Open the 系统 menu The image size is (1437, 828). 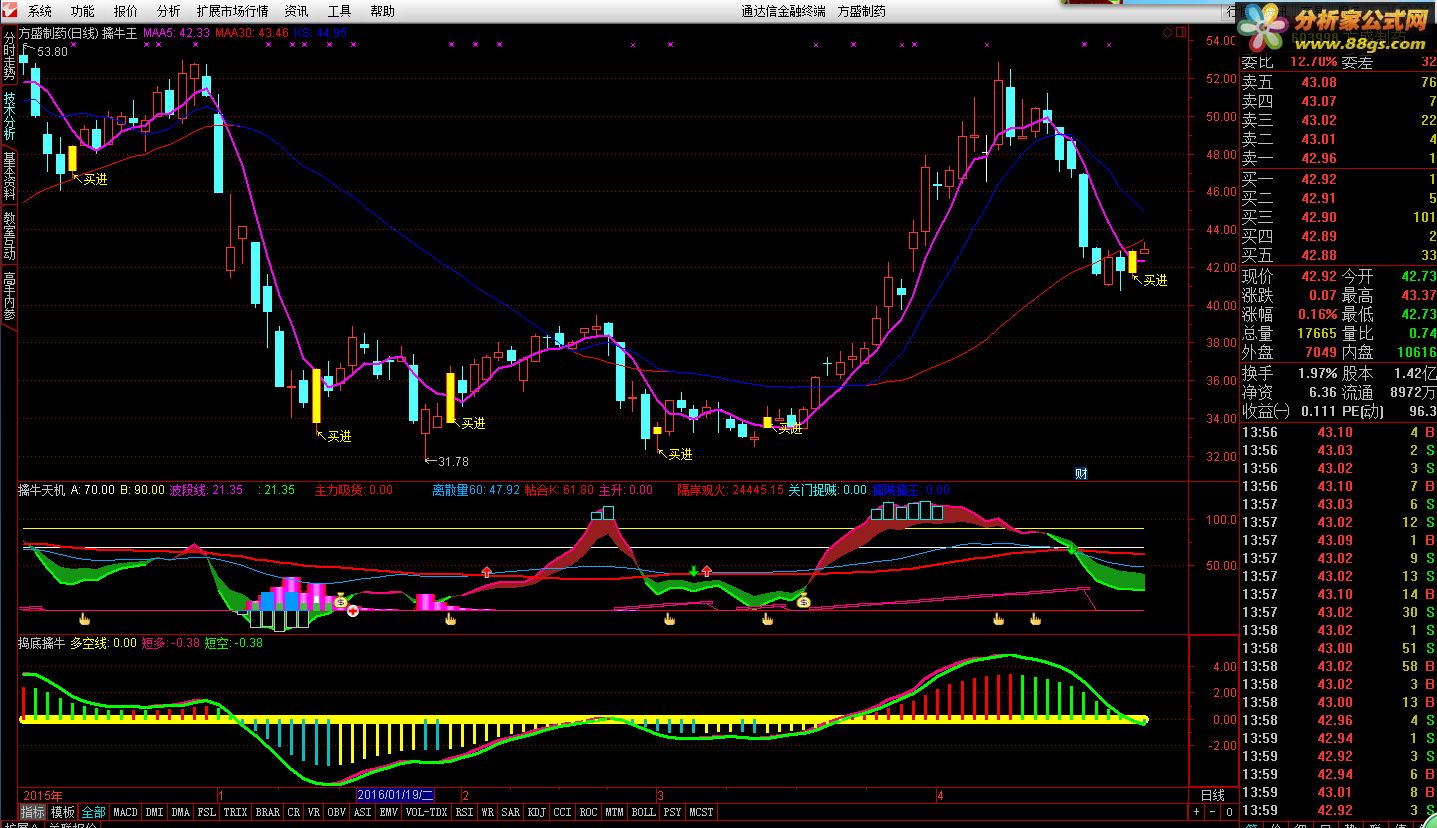coord(40,11)
